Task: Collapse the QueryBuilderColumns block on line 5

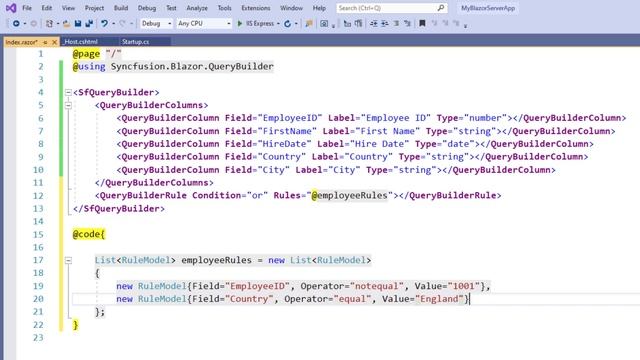Action: 68,105
